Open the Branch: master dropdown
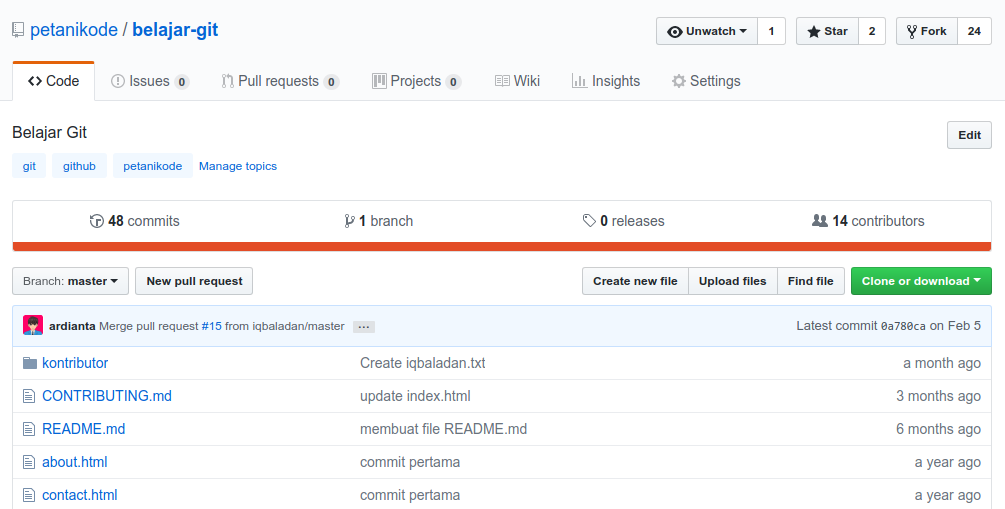This screenshot has height=509, width=1005. point(71,281)
